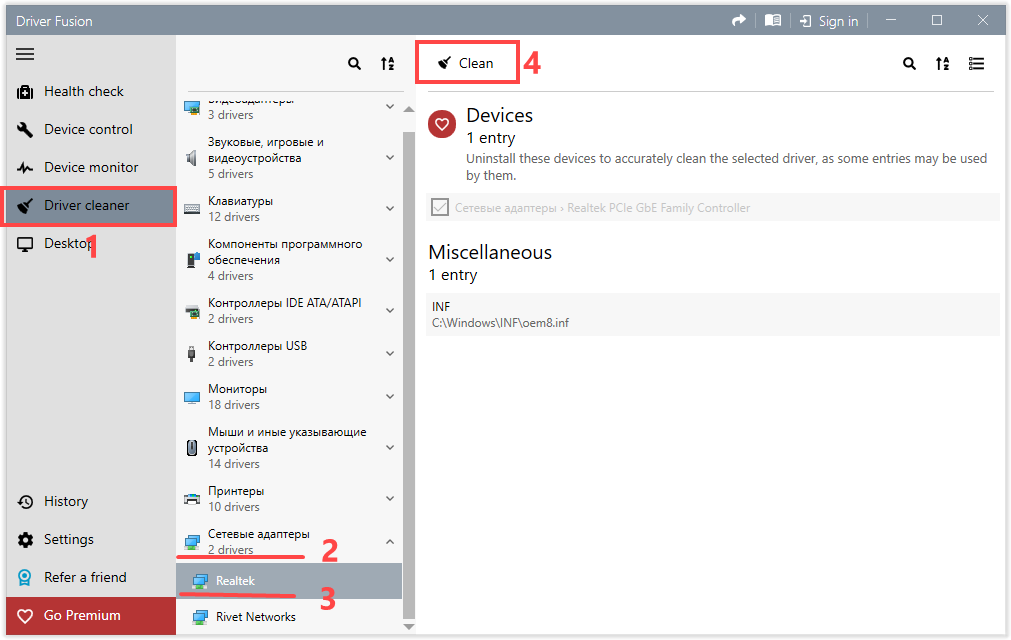
Task: Click search icon in driver list panel
Action: (354, 64)
